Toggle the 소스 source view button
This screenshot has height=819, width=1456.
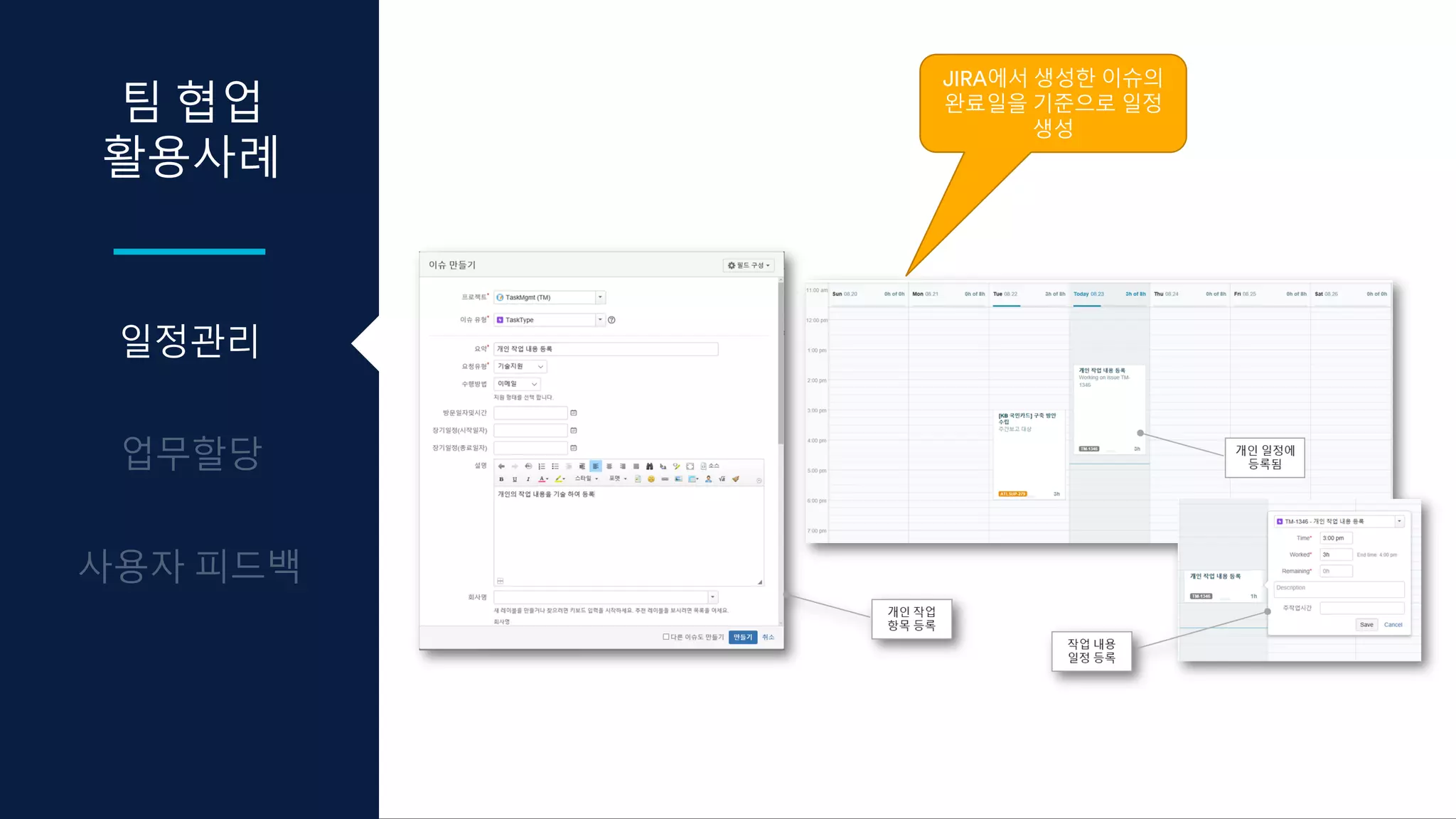(x=710, y=466)
